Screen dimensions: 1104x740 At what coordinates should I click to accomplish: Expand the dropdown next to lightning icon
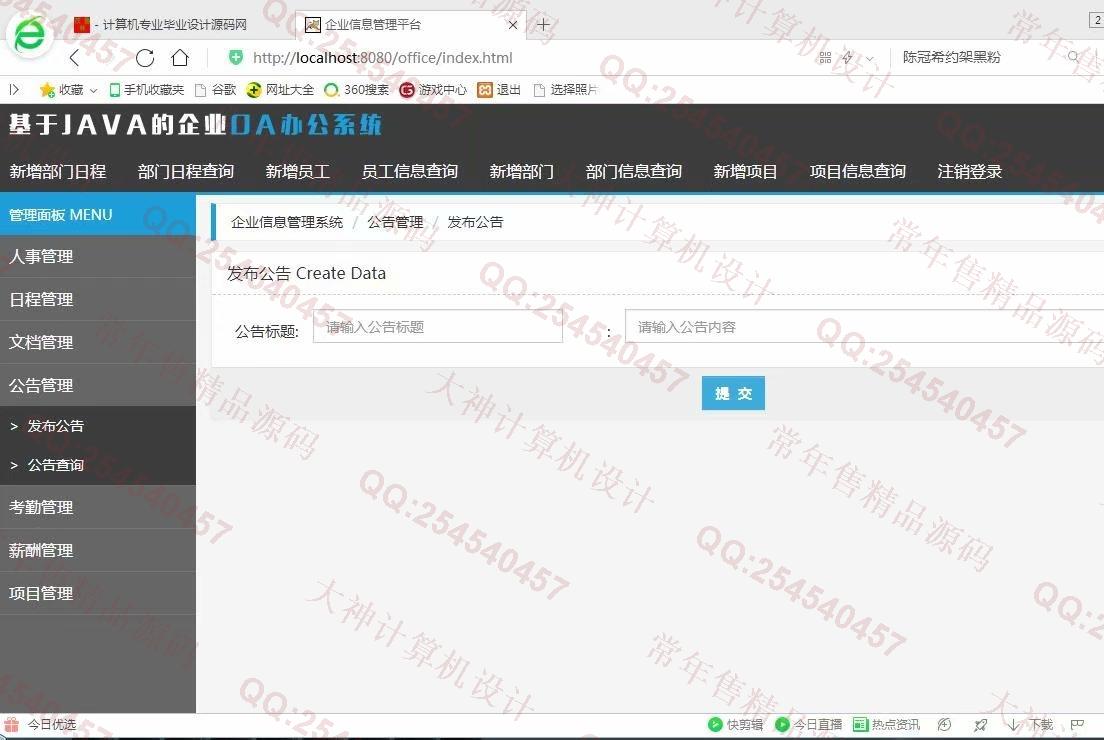tap(870, 58)
